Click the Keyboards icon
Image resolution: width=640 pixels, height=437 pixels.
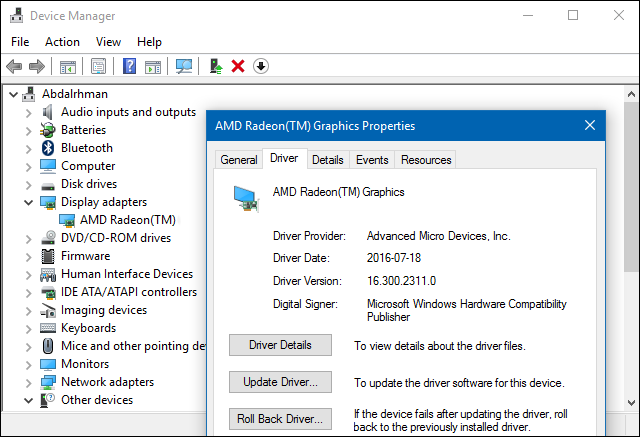tap(48, 328)
